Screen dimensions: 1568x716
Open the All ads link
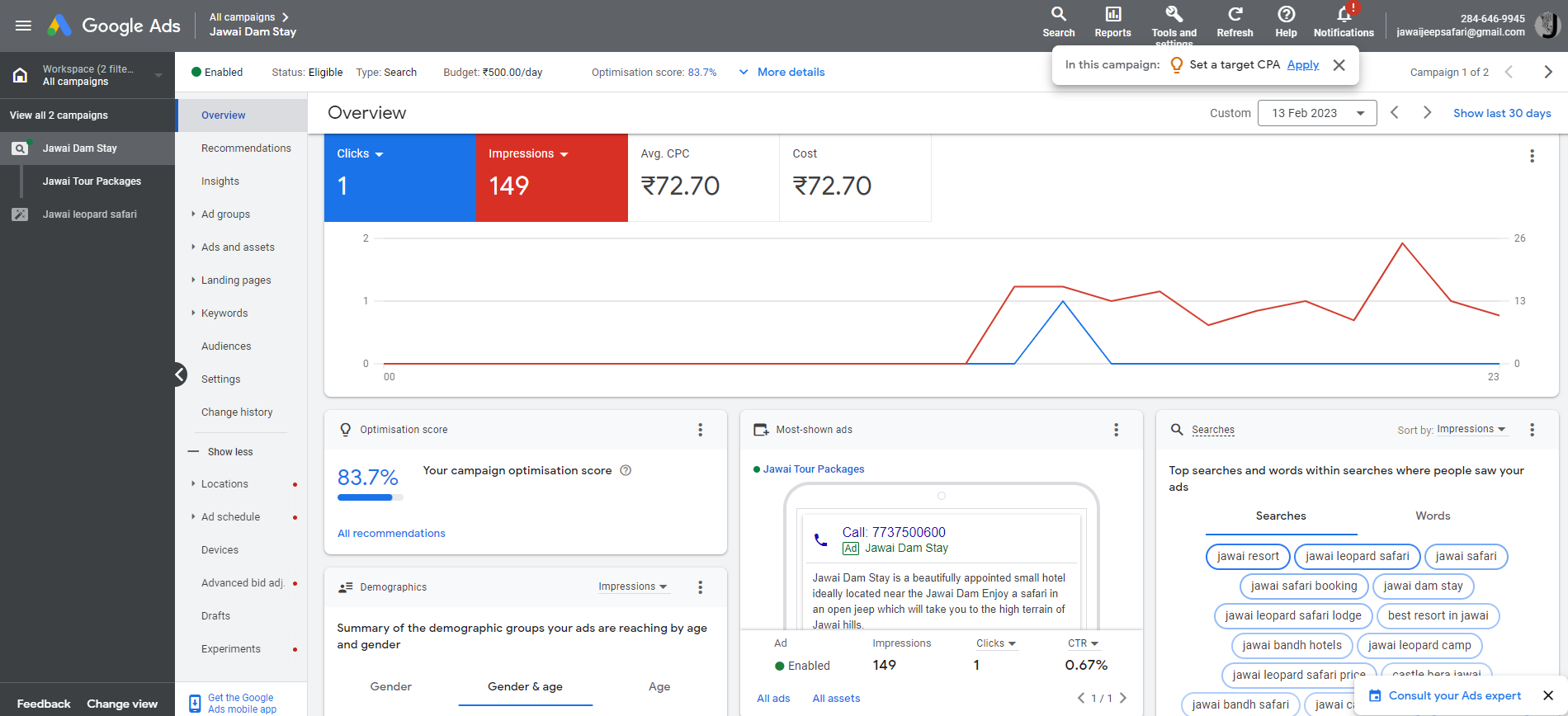click(773, 699)
